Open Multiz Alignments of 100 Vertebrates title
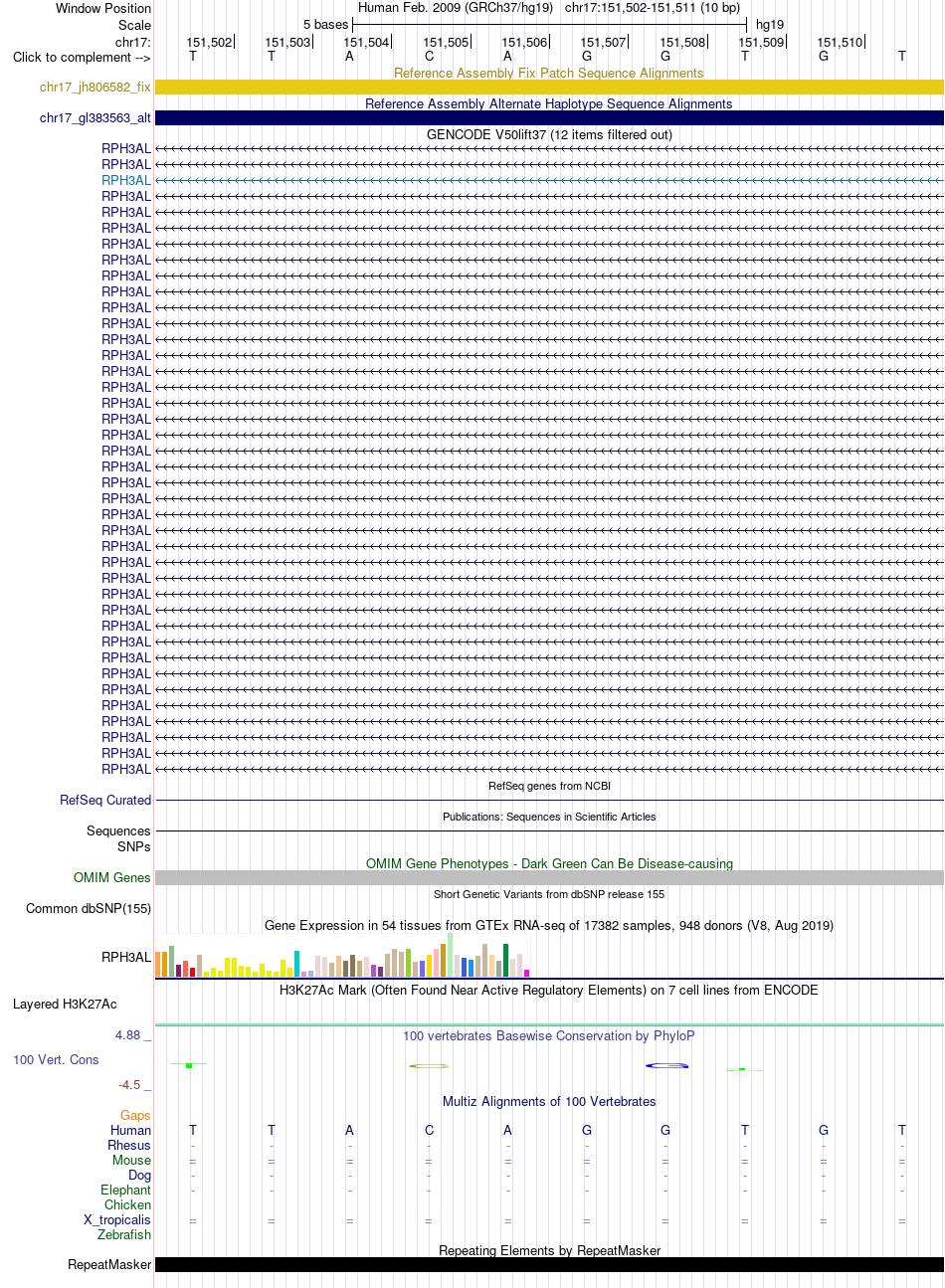 (549, 1101)
